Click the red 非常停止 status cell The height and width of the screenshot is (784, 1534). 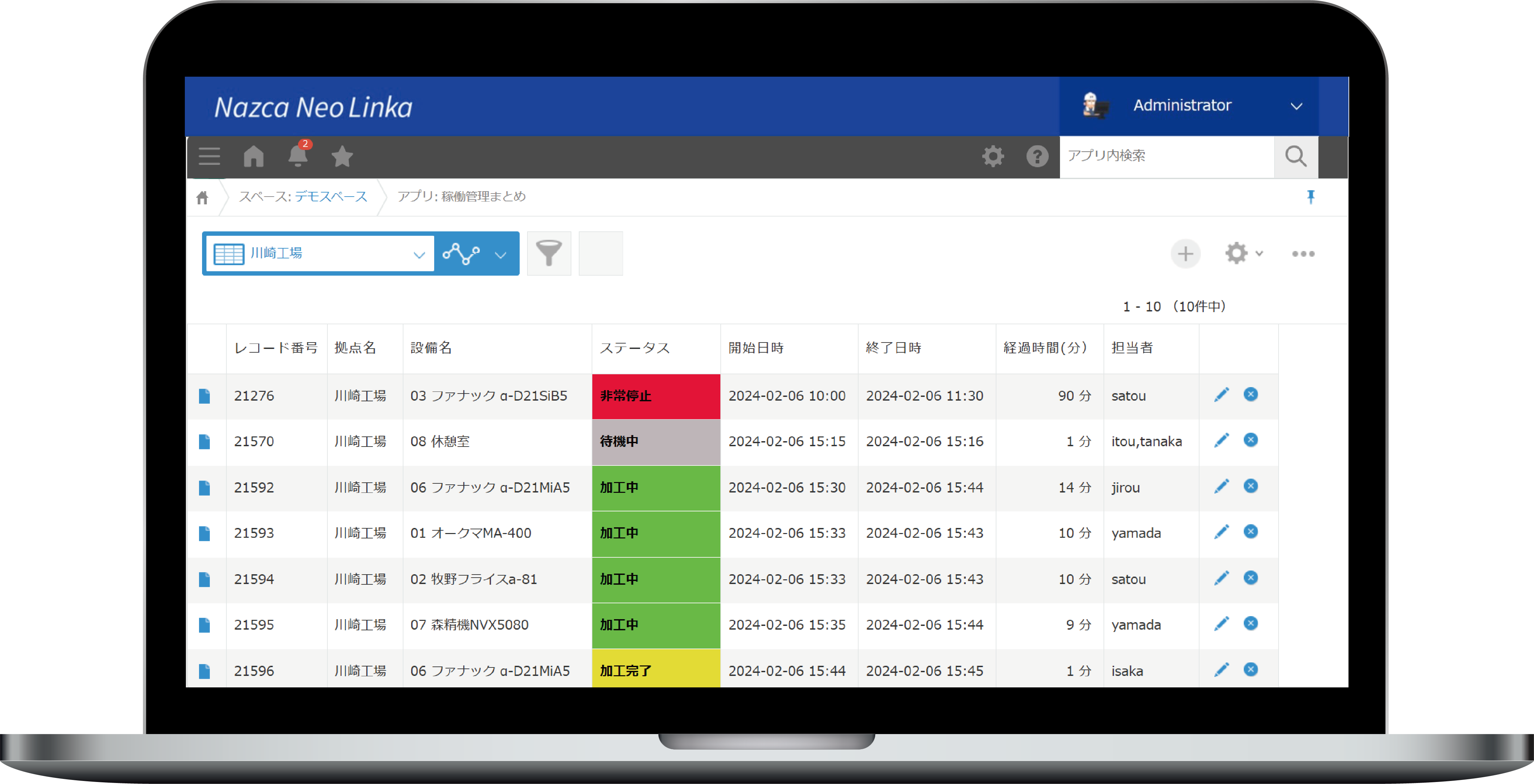[655, 396]
